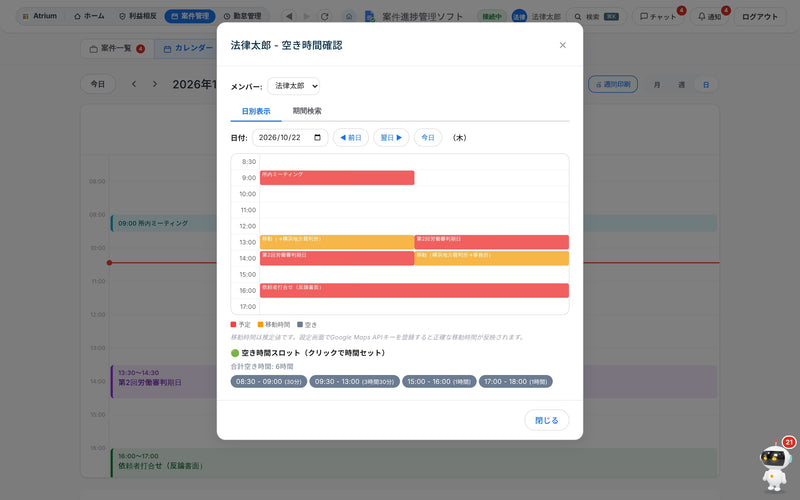Click the 法律 user avatar
The height and width of the screenshot is (500, 800).
pyautogui.click(x=519, y=16)
